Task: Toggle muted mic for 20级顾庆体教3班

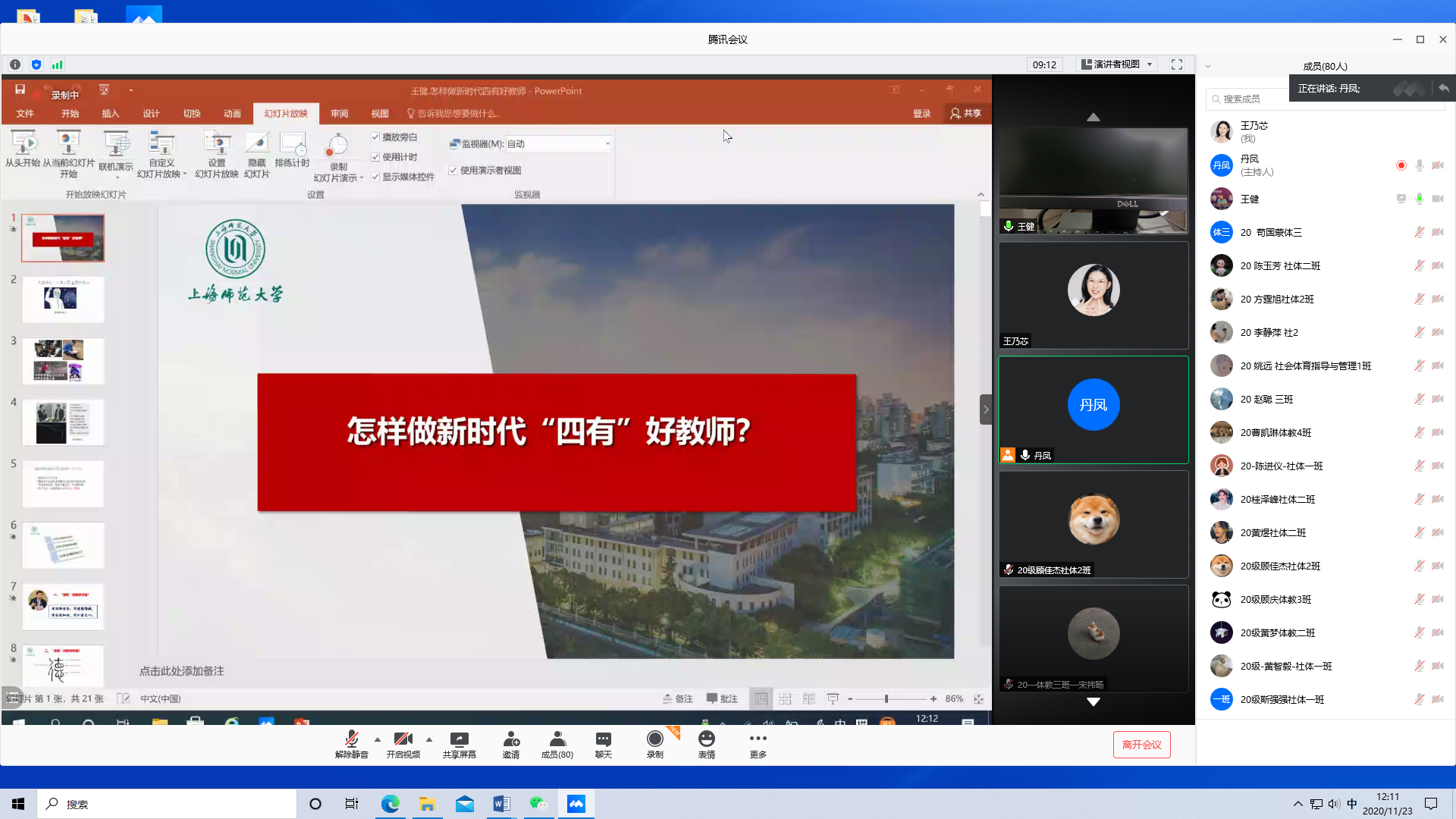Action: pos(1419,599)
